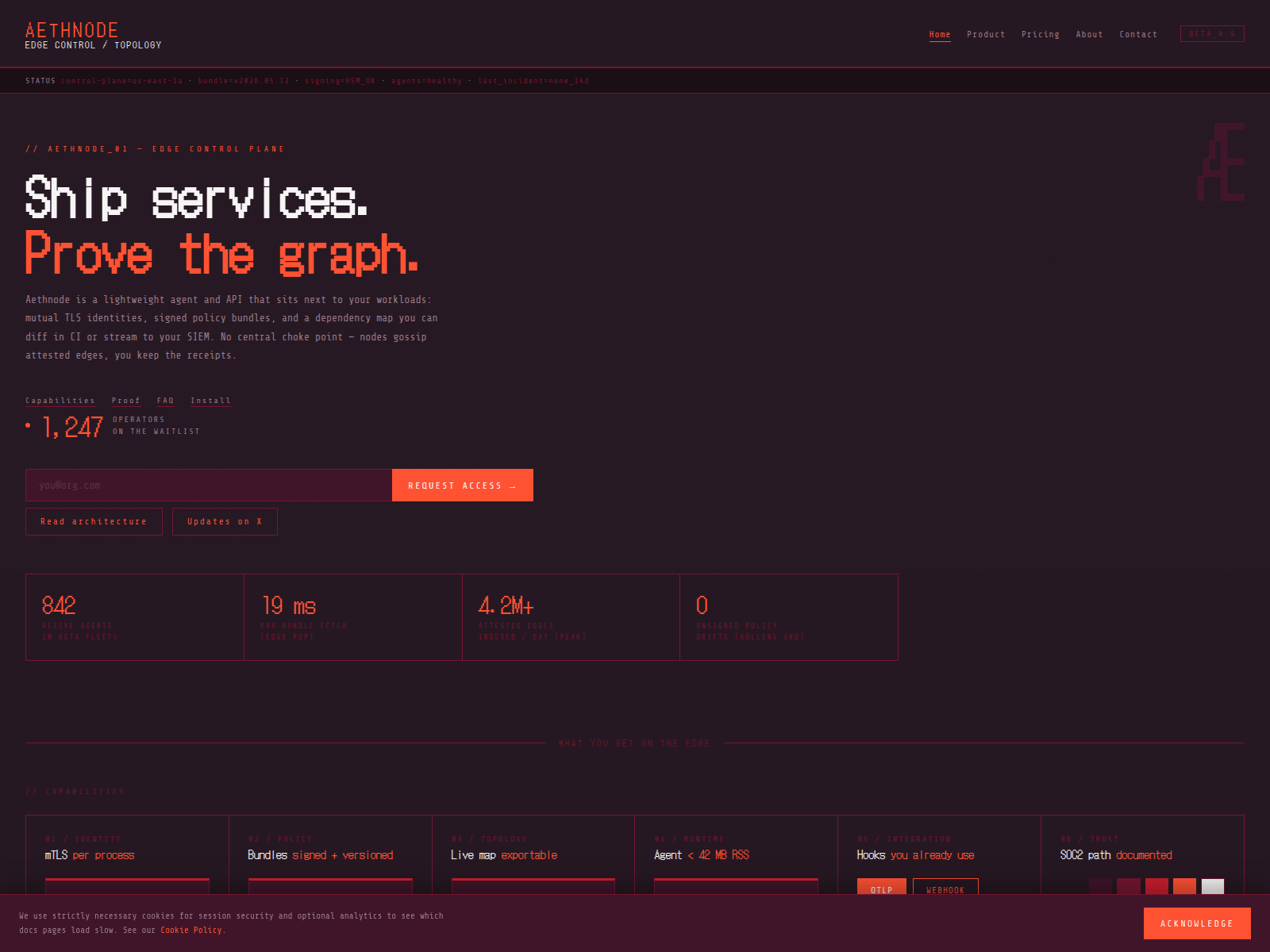Screen dimensions: 1270x952
Task: Click the Updates on X button
Action: click(x=225, y=521)
